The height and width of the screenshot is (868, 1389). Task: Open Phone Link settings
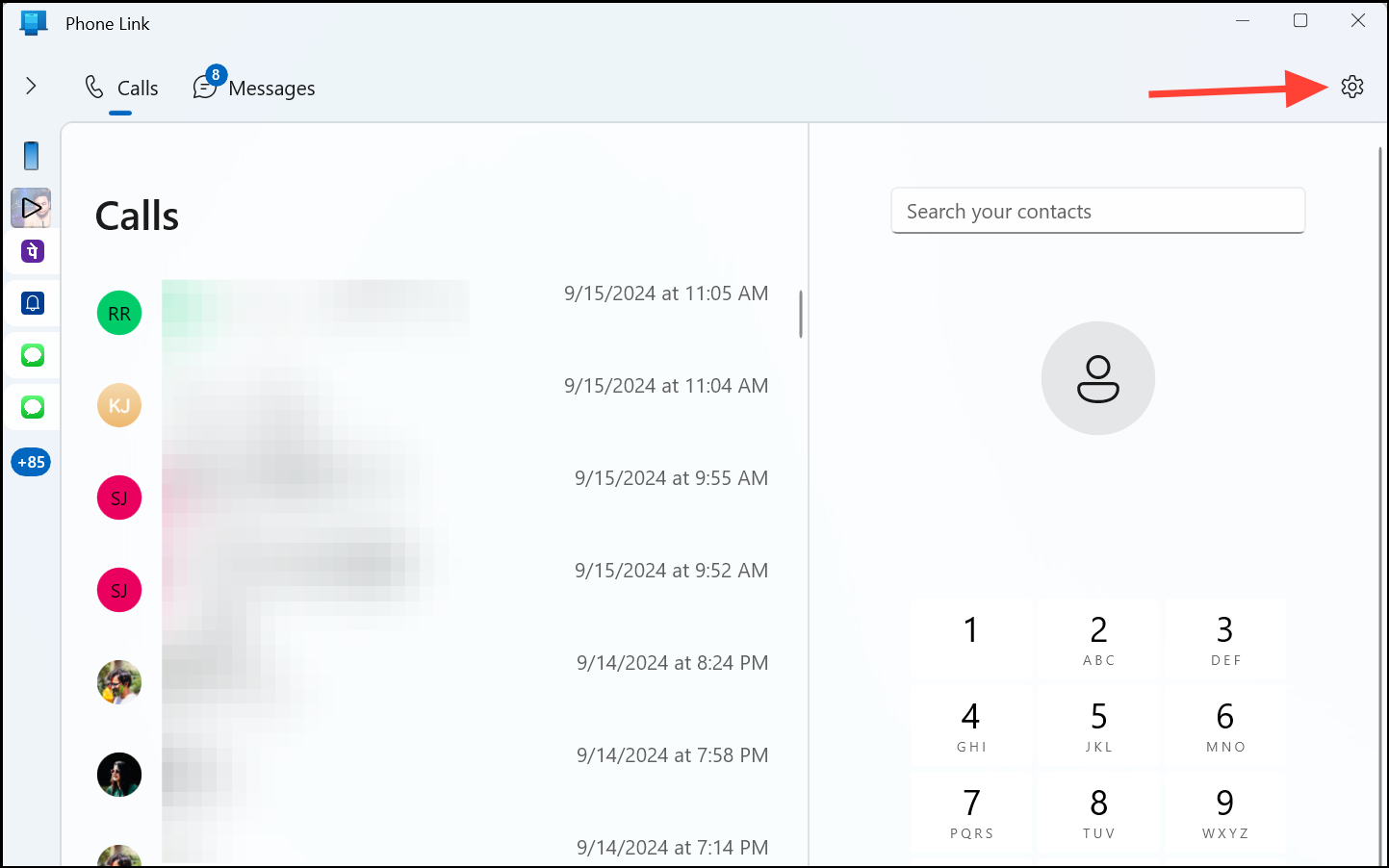tap(1352, 87)
